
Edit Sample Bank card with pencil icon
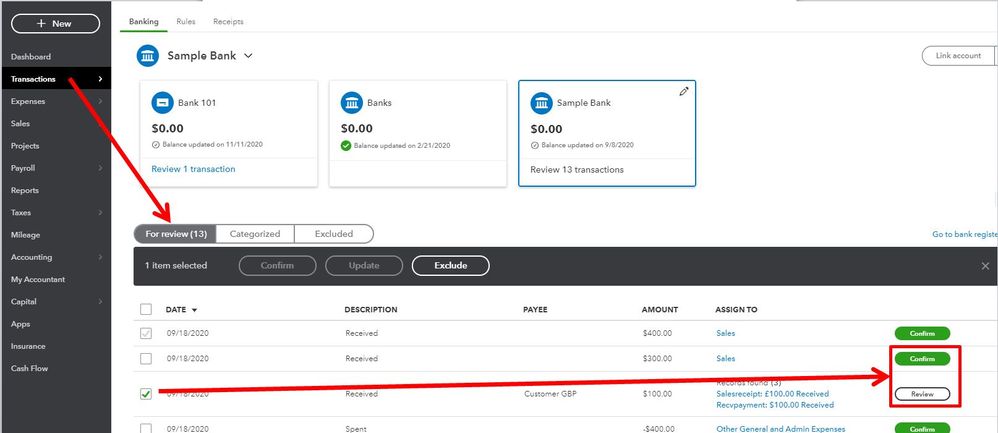684,92
